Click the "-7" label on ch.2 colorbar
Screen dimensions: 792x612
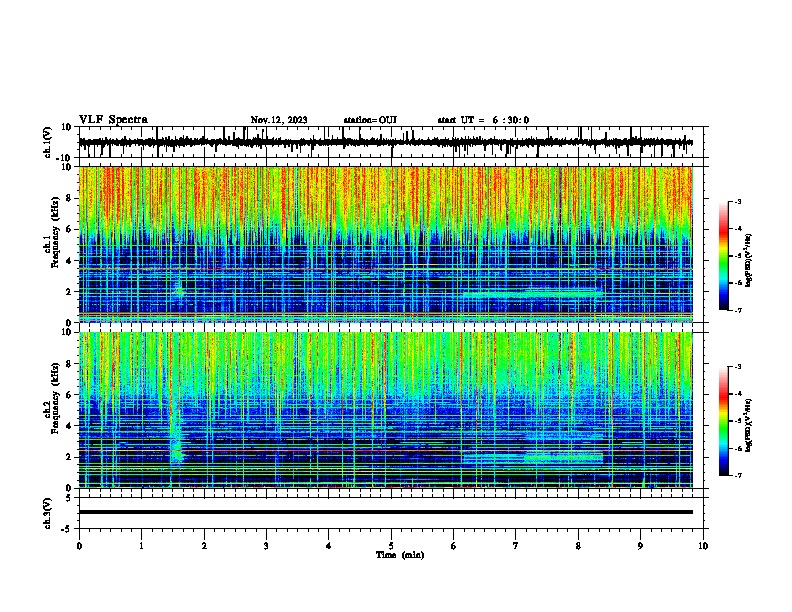(738, 475)
